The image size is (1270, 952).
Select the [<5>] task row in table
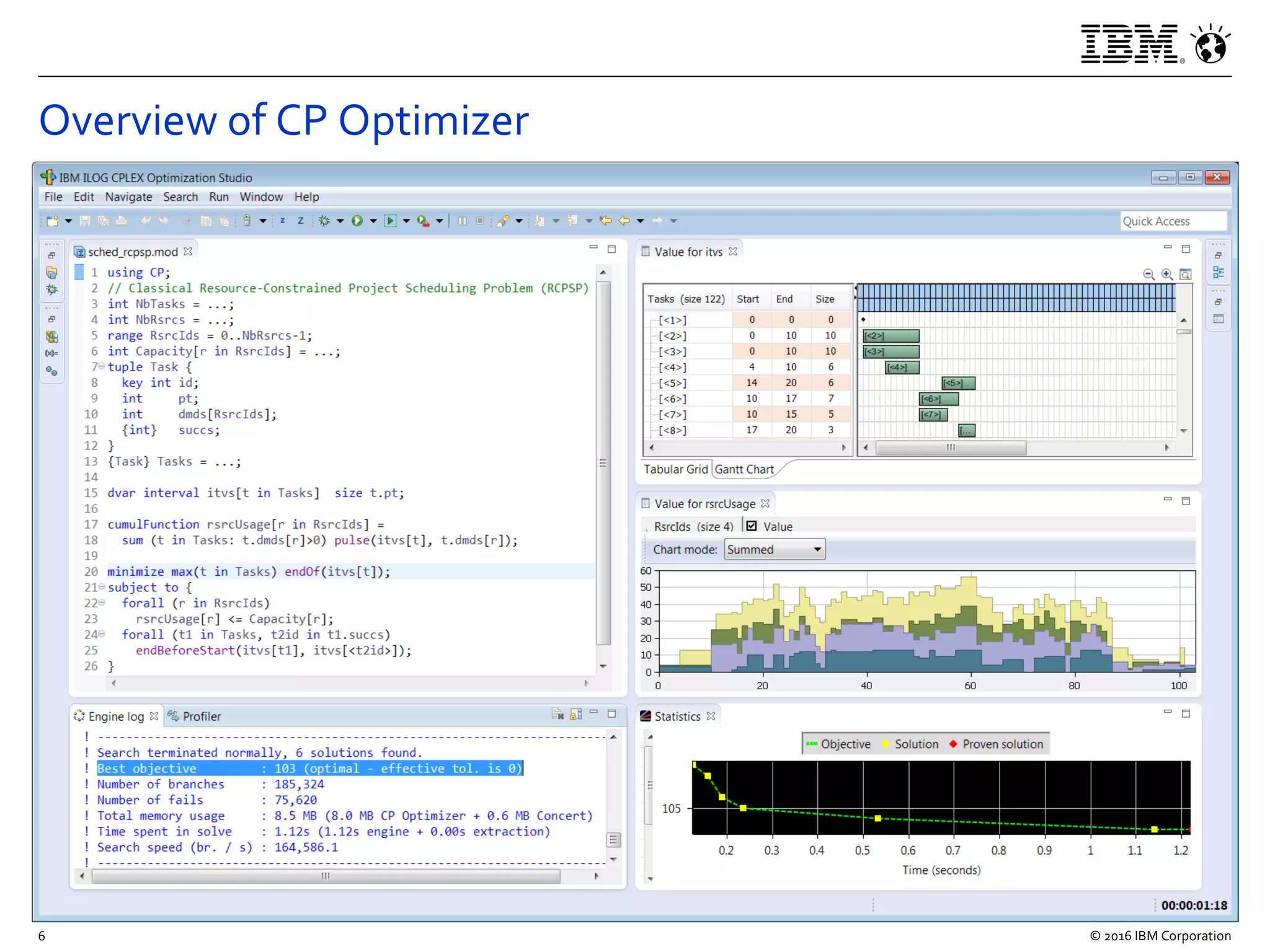point(747,383)
